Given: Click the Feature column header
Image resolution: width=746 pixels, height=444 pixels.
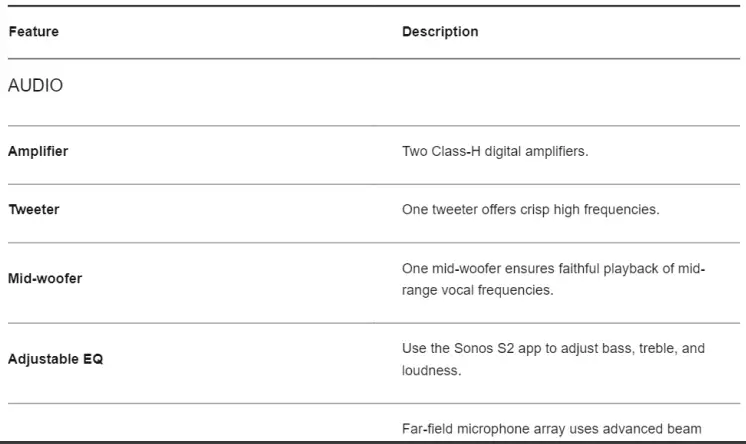Looking at the screenshot, I should pyautogui.click(x=33, y=32).
